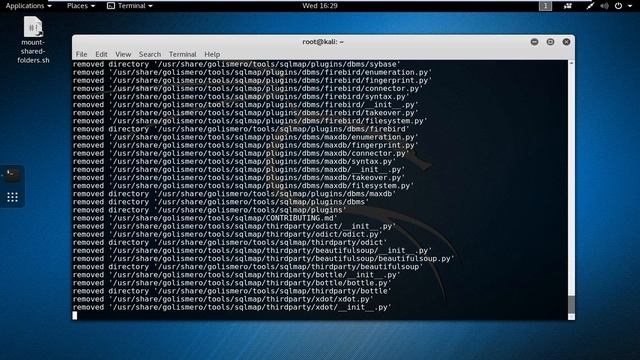
Task: Click the line ending 'firebird/connector.py'
Action: (248, 89)
